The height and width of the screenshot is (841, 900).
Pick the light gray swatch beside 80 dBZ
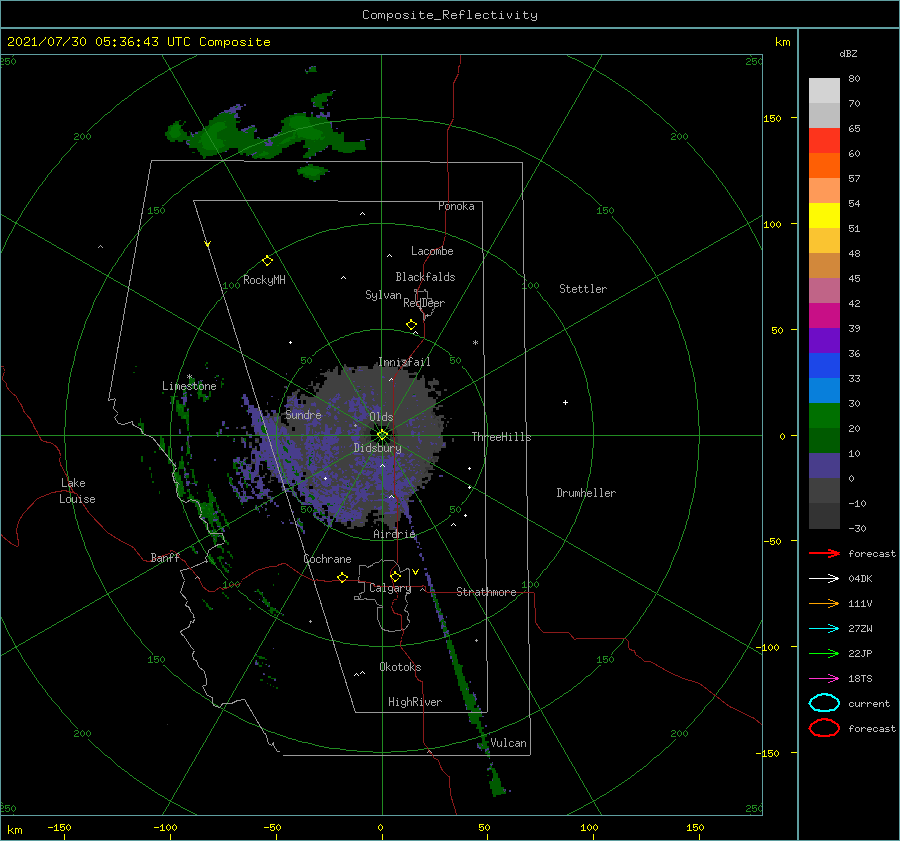824,91
